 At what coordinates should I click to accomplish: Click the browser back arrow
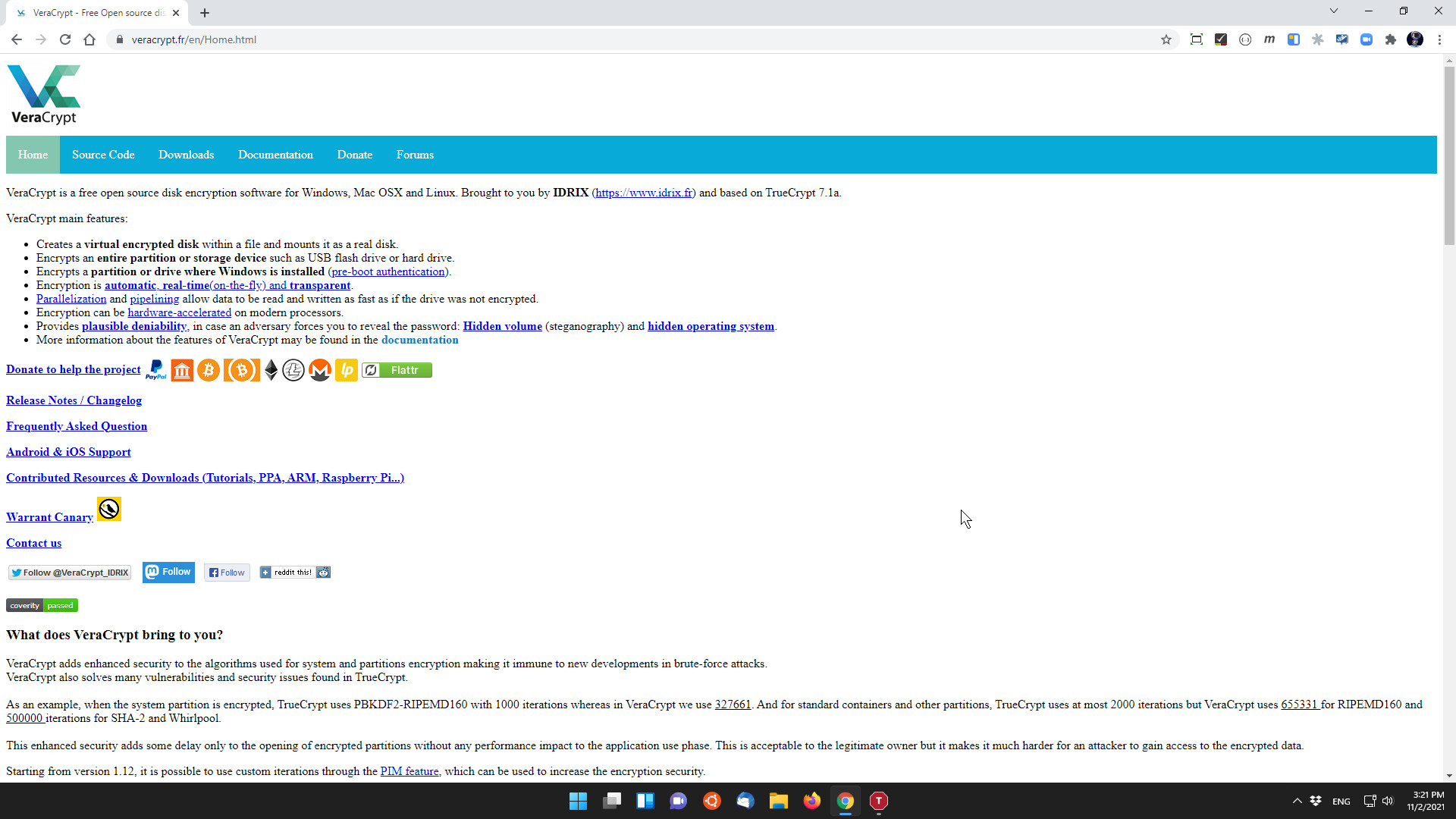tap(17, 39)
